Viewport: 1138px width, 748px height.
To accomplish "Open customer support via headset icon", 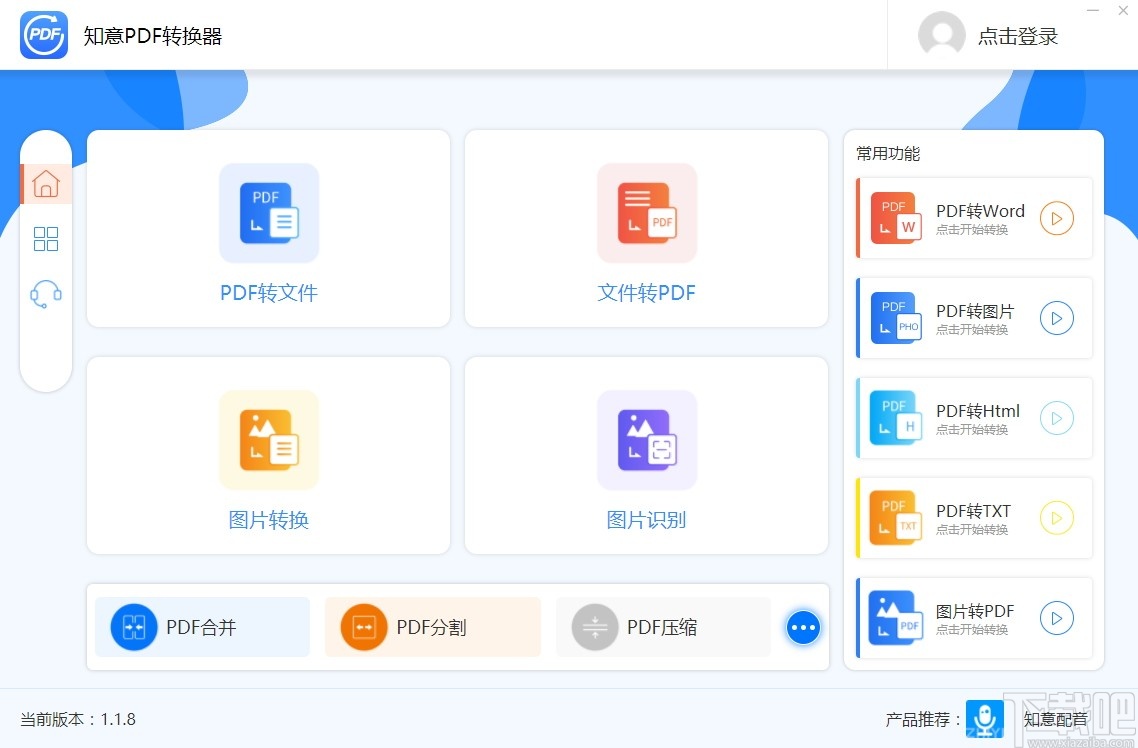I will 46,293.
